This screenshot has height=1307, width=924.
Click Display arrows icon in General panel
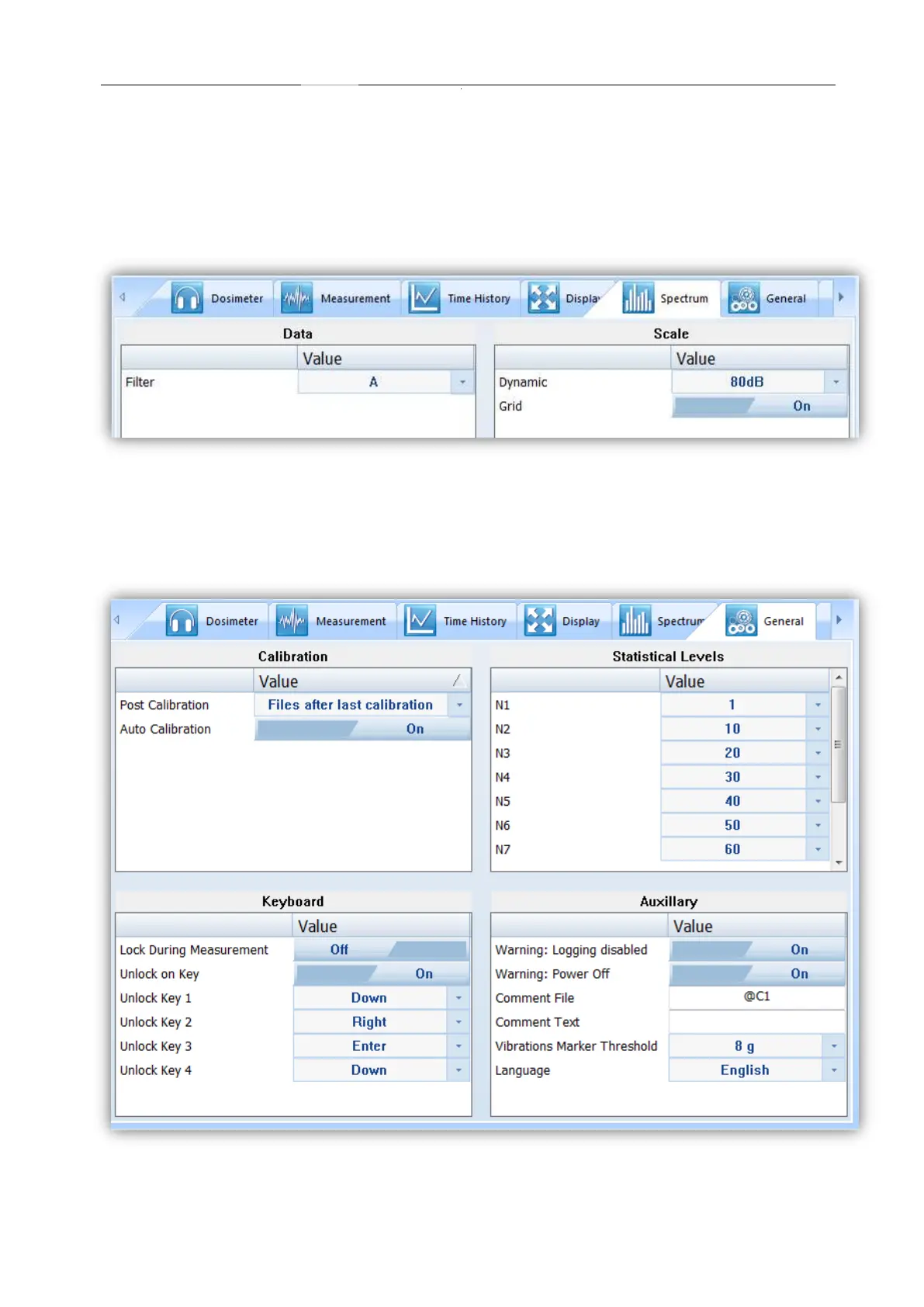(x=539, y=621)
